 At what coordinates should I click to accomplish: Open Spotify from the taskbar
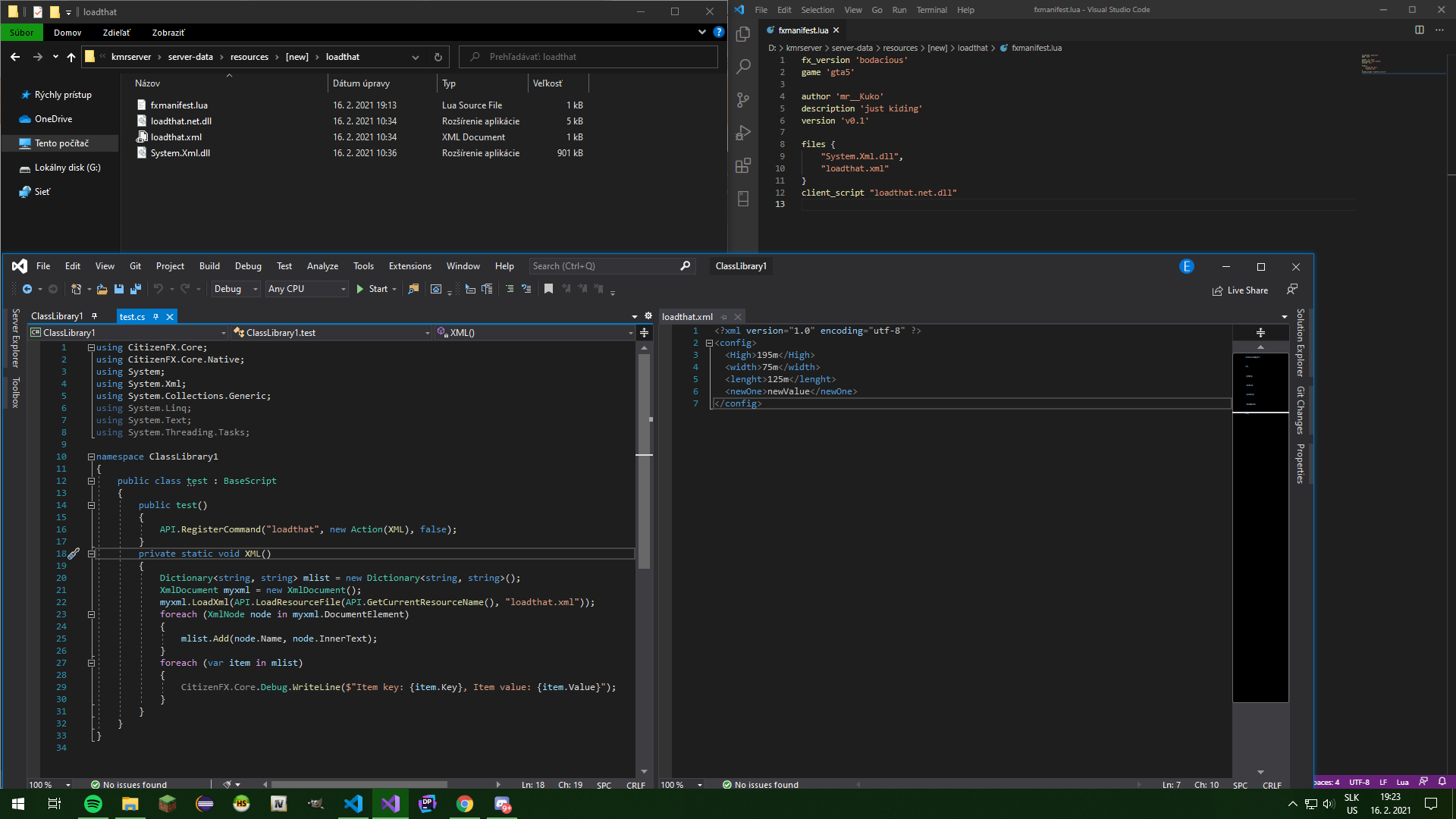pos(93,804)
